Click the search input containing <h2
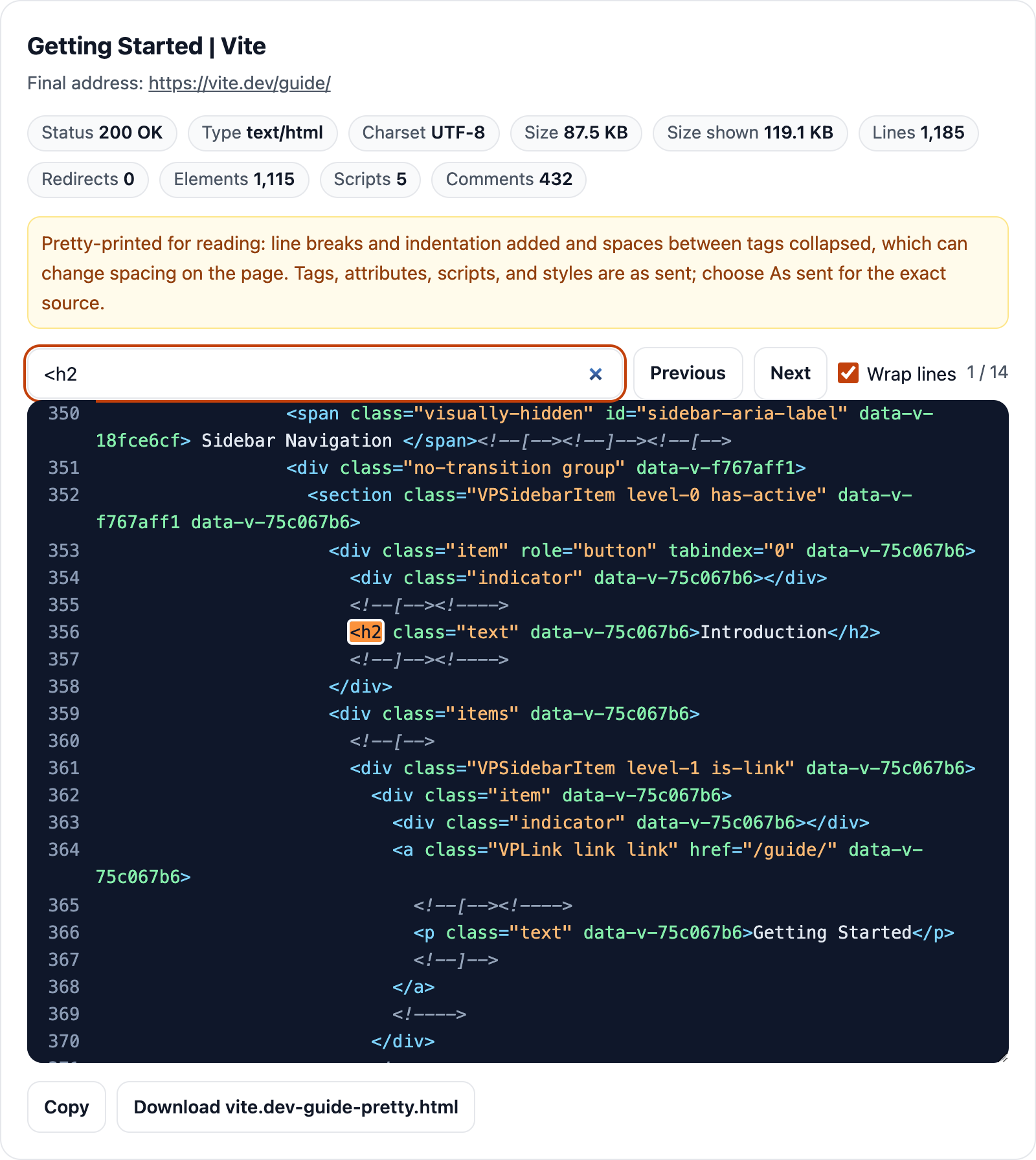The height and width of the screenshot is (1160, 1036). [311, 374]
